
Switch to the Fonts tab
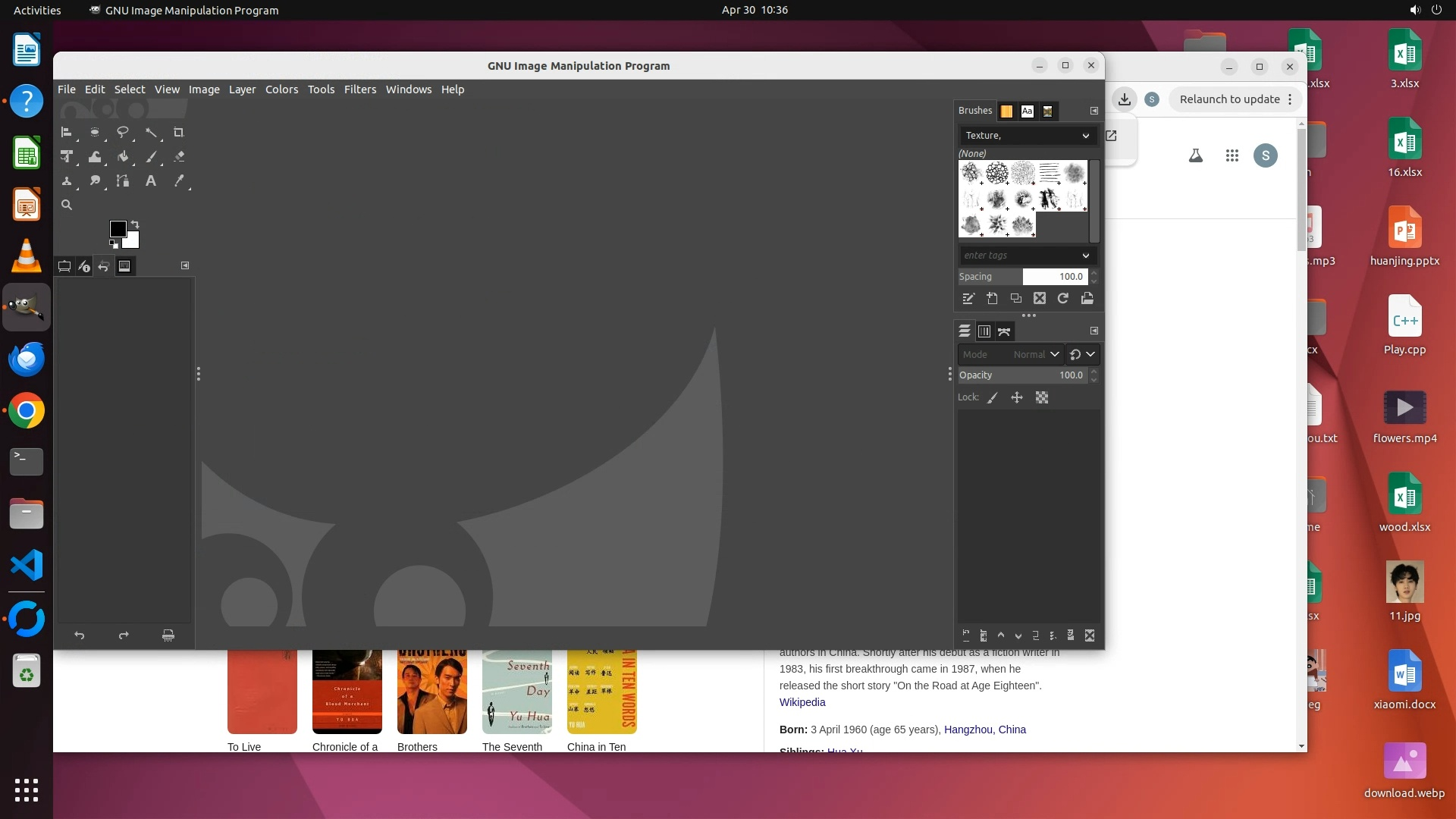pos(1027,111)
